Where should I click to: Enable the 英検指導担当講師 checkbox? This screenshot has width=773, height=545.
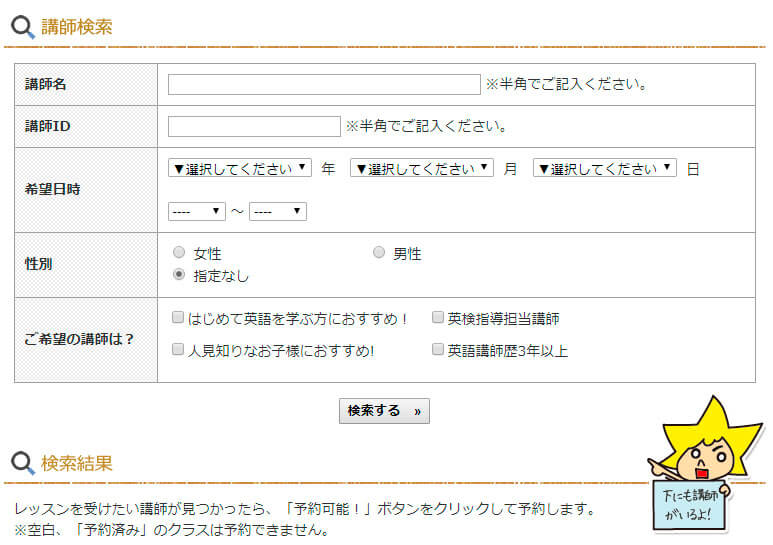pyautogui.click(x=438, y=318)
